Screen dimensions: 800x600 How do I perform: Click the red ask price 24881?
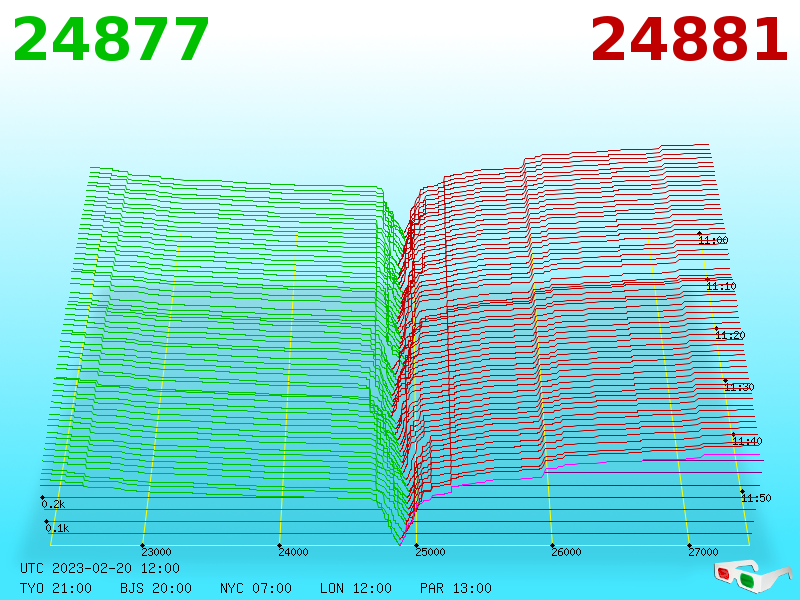[689, 40]
